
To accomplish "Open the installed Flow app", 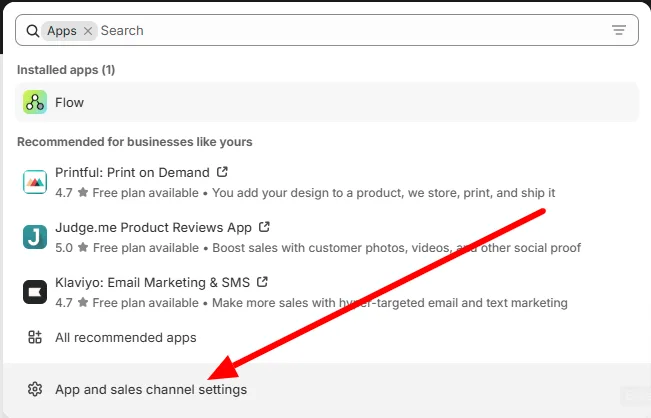I will point(327,102).
